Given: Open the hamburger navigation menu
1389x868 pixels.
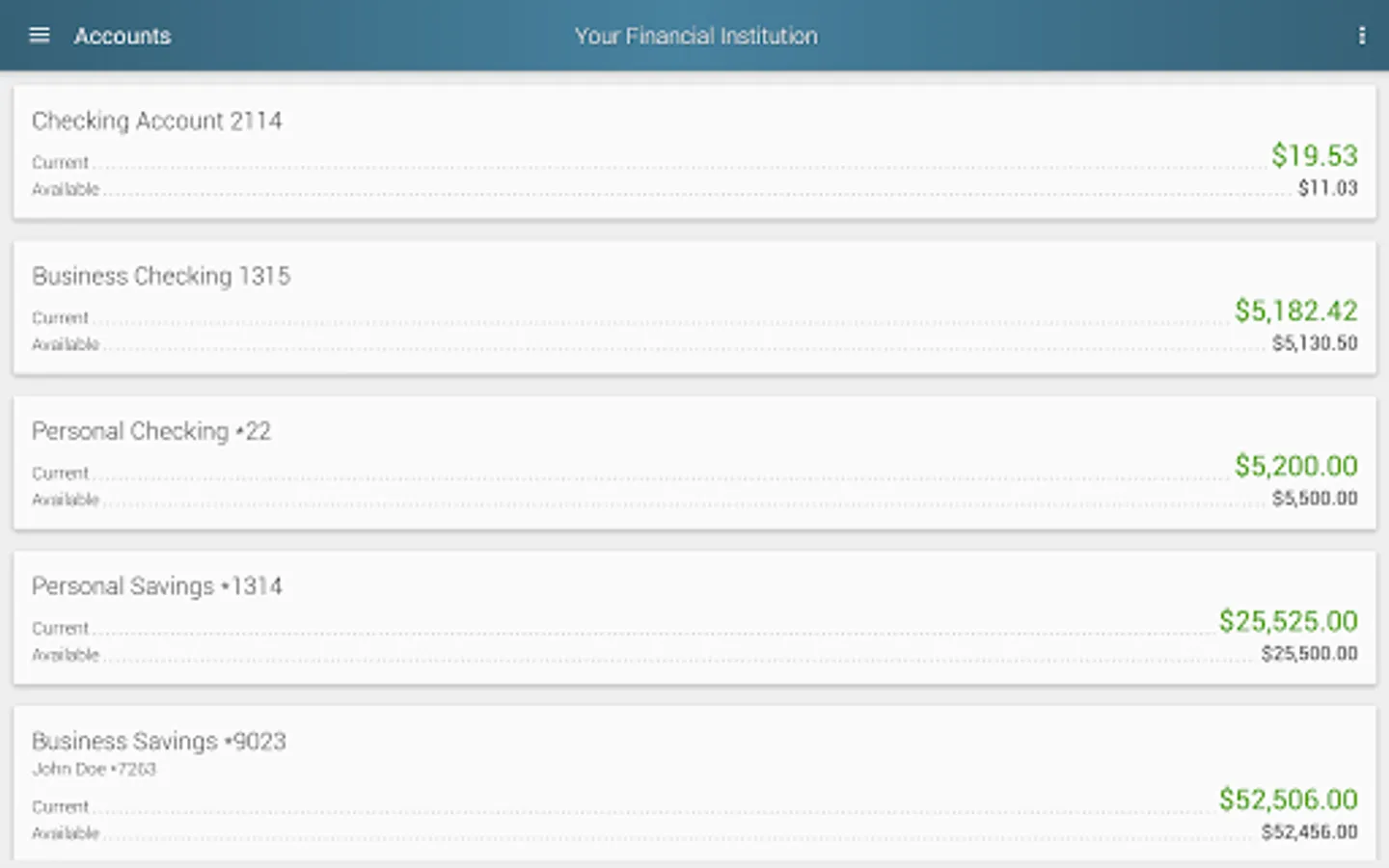Looking at the screenshot, I should coord(40,36).
